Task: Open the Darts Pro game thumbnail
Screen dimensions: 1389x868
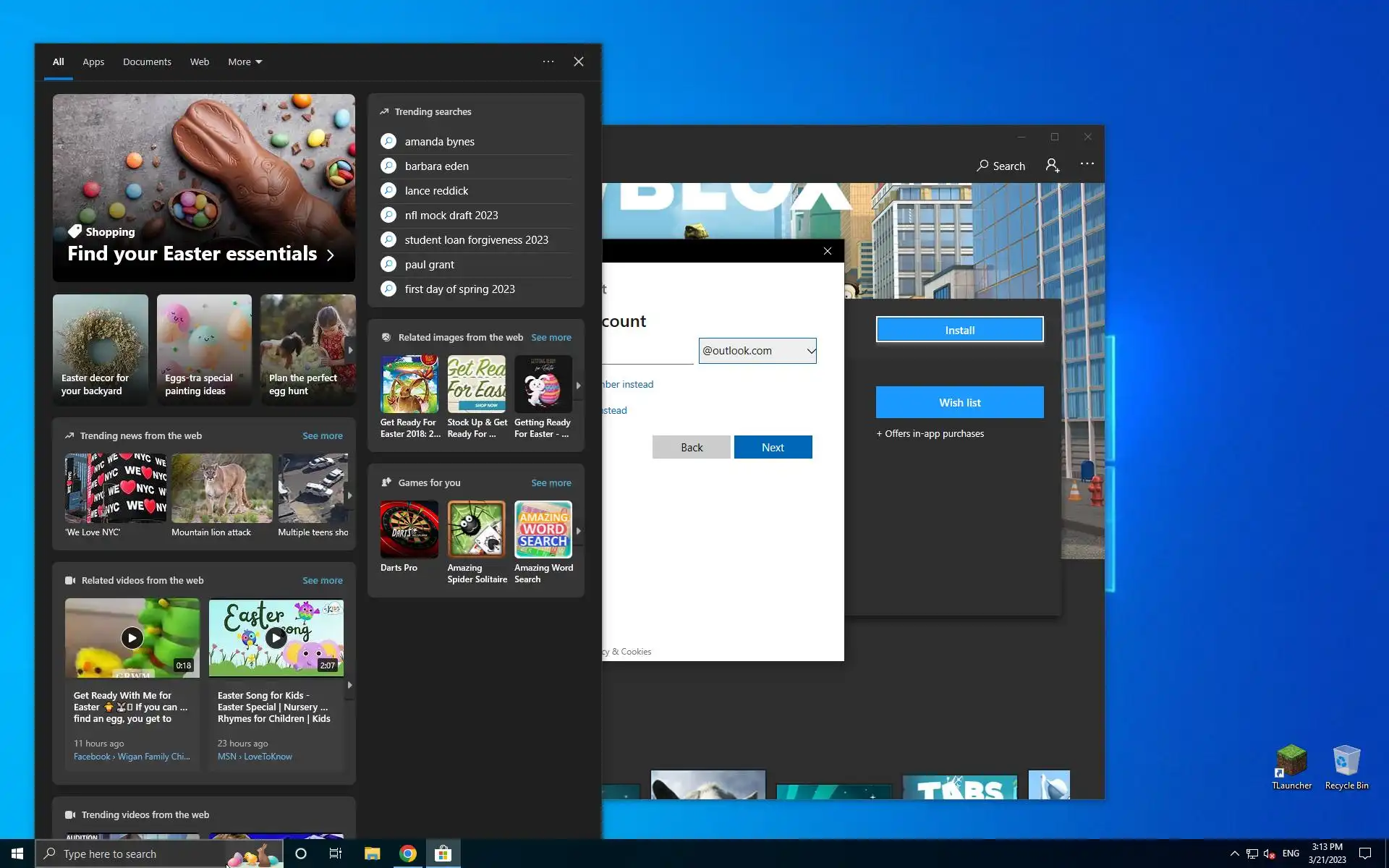Action: click(x=409, y=529)
